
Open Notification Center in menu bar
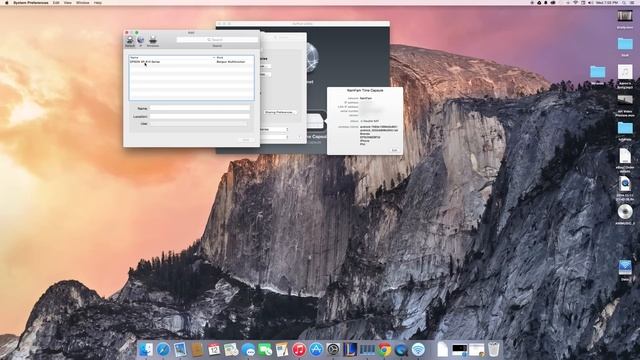(633, 2)
